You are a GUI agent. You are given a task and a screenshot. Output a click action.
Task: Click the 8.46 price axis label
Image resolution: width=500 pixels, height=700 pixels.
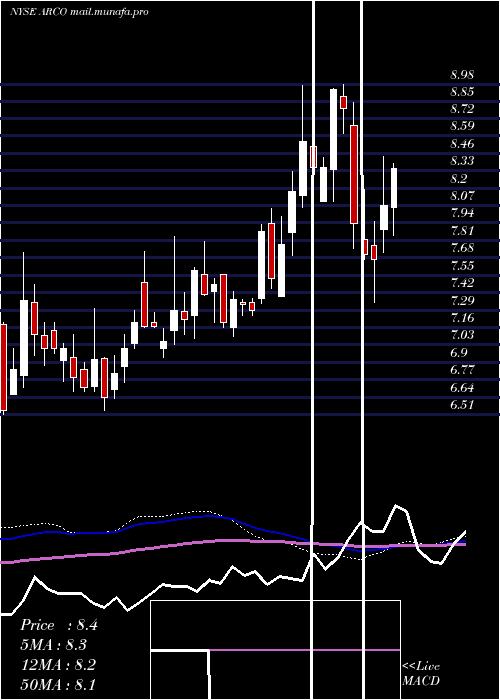point(462,144)
